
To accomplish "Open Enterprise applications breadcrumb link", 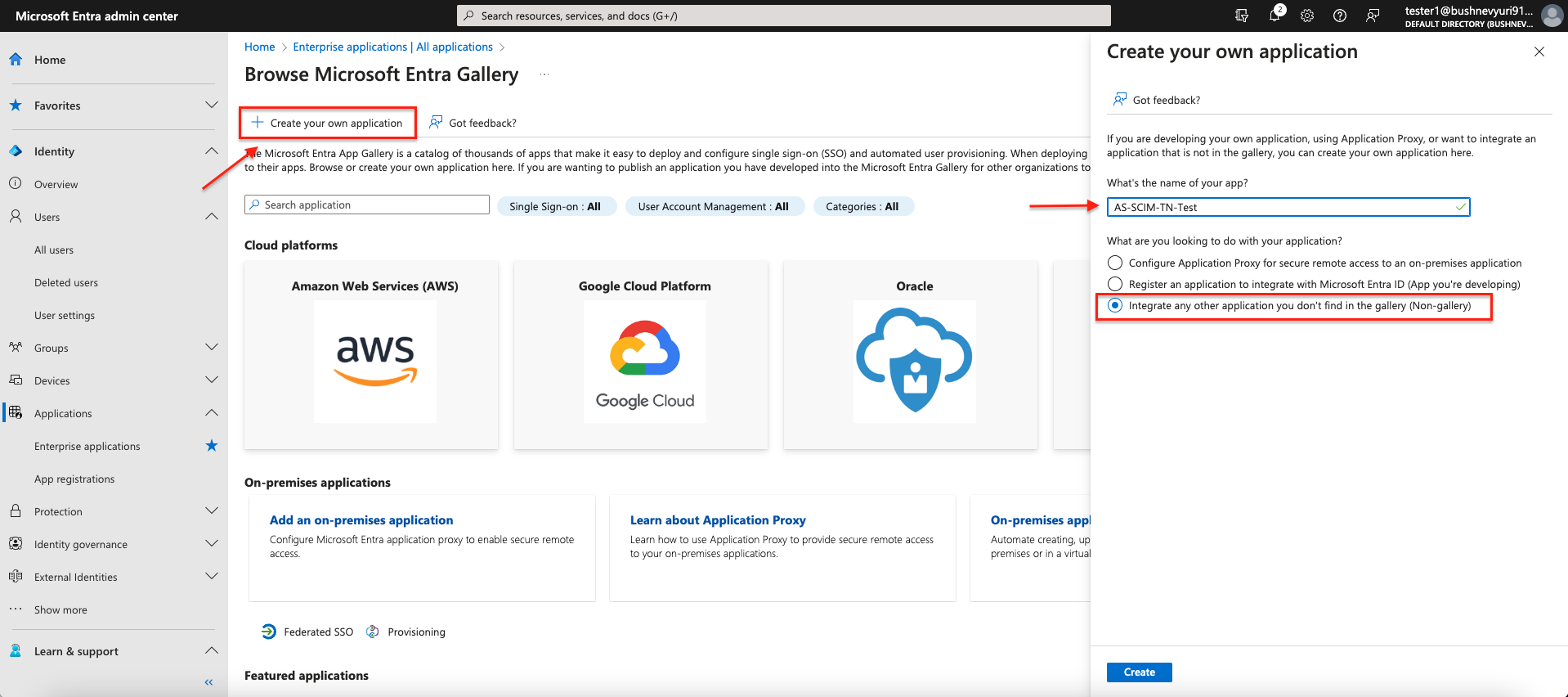I will coord(393,47).
